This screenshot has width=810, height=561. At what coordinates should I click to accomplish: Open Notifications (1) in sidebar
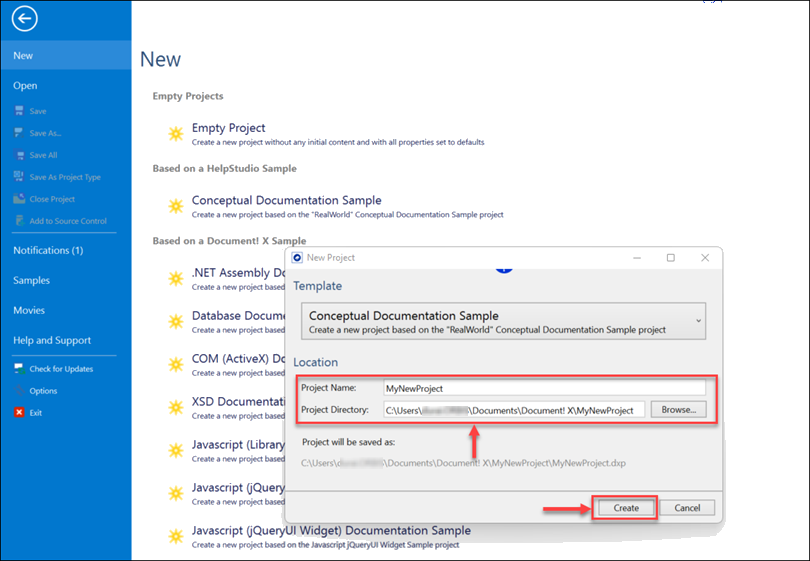tap(48, 250)
